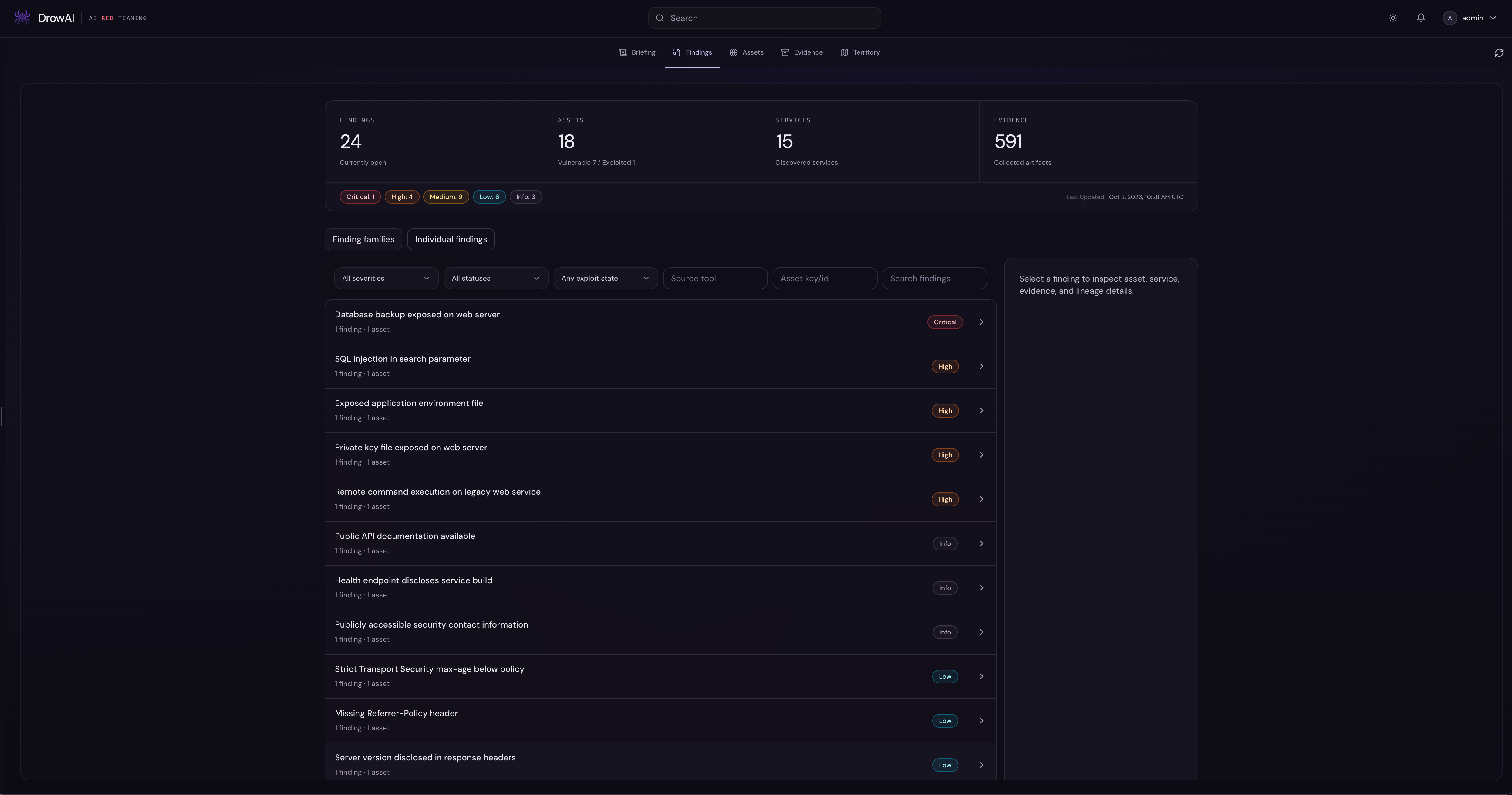Open the notifications bell
This screenshot has height=795, width=1512.
[1420, 18]
